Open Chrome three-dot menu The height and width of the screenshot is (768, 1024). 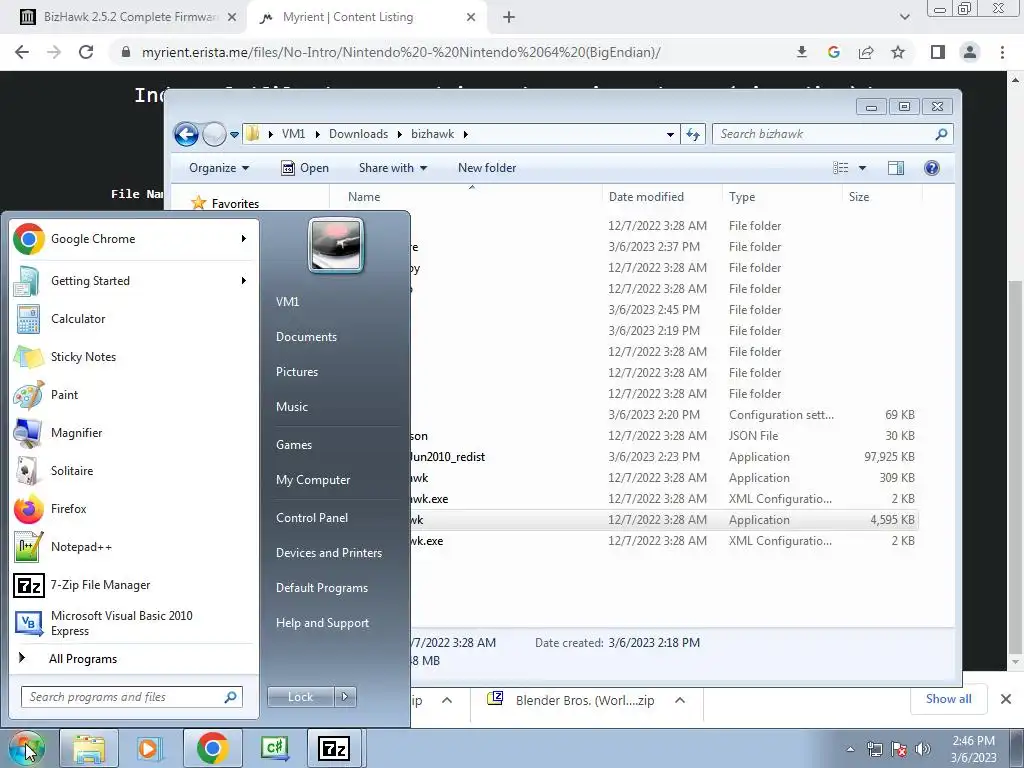tap(1002, 52)
